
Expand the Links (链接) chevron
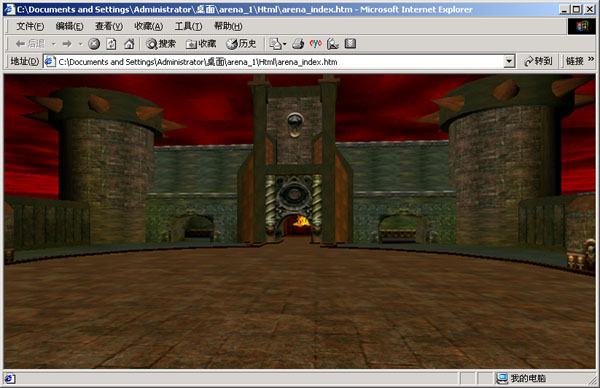591,59
